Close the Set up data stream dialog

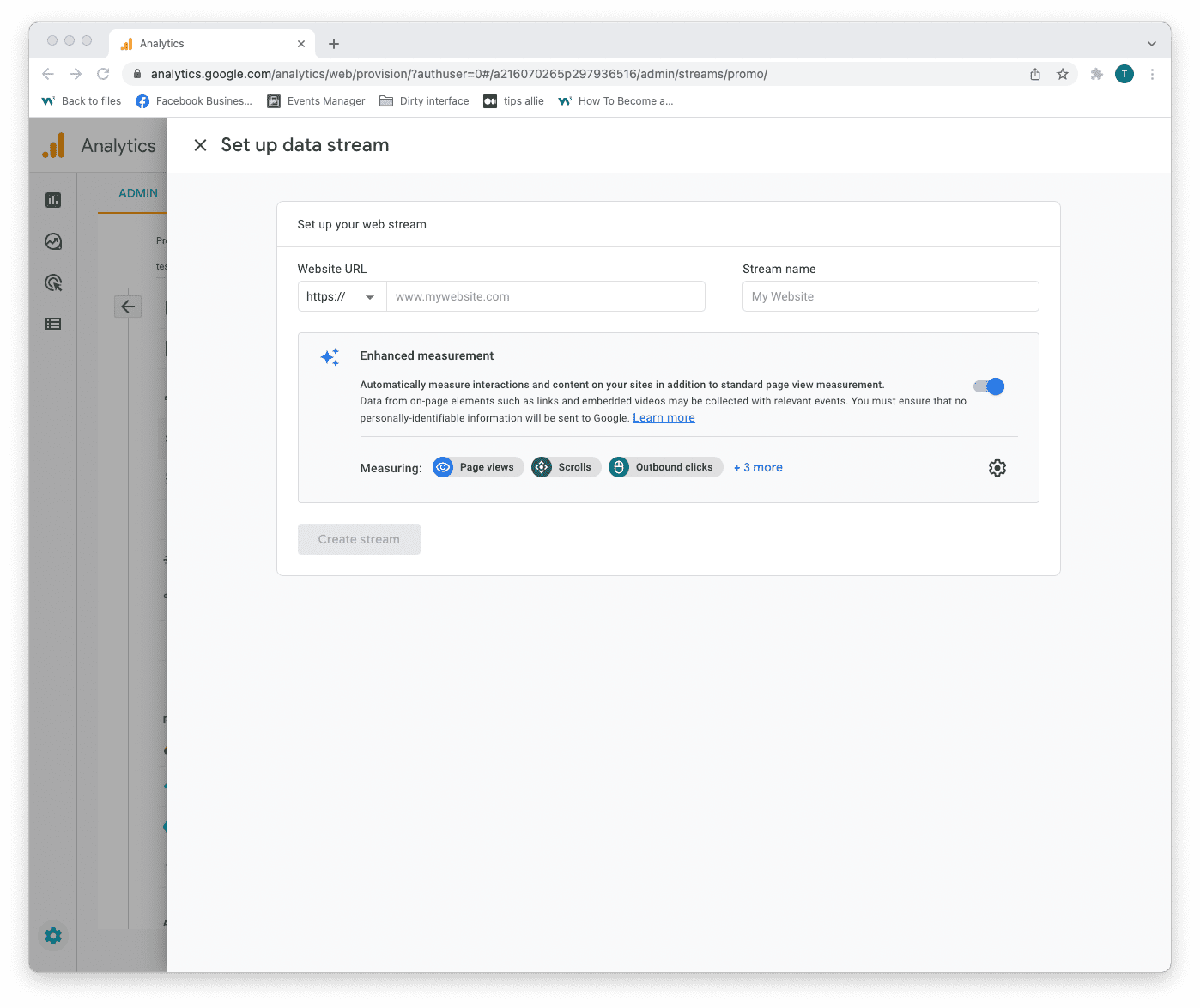[x=200, y=144]
